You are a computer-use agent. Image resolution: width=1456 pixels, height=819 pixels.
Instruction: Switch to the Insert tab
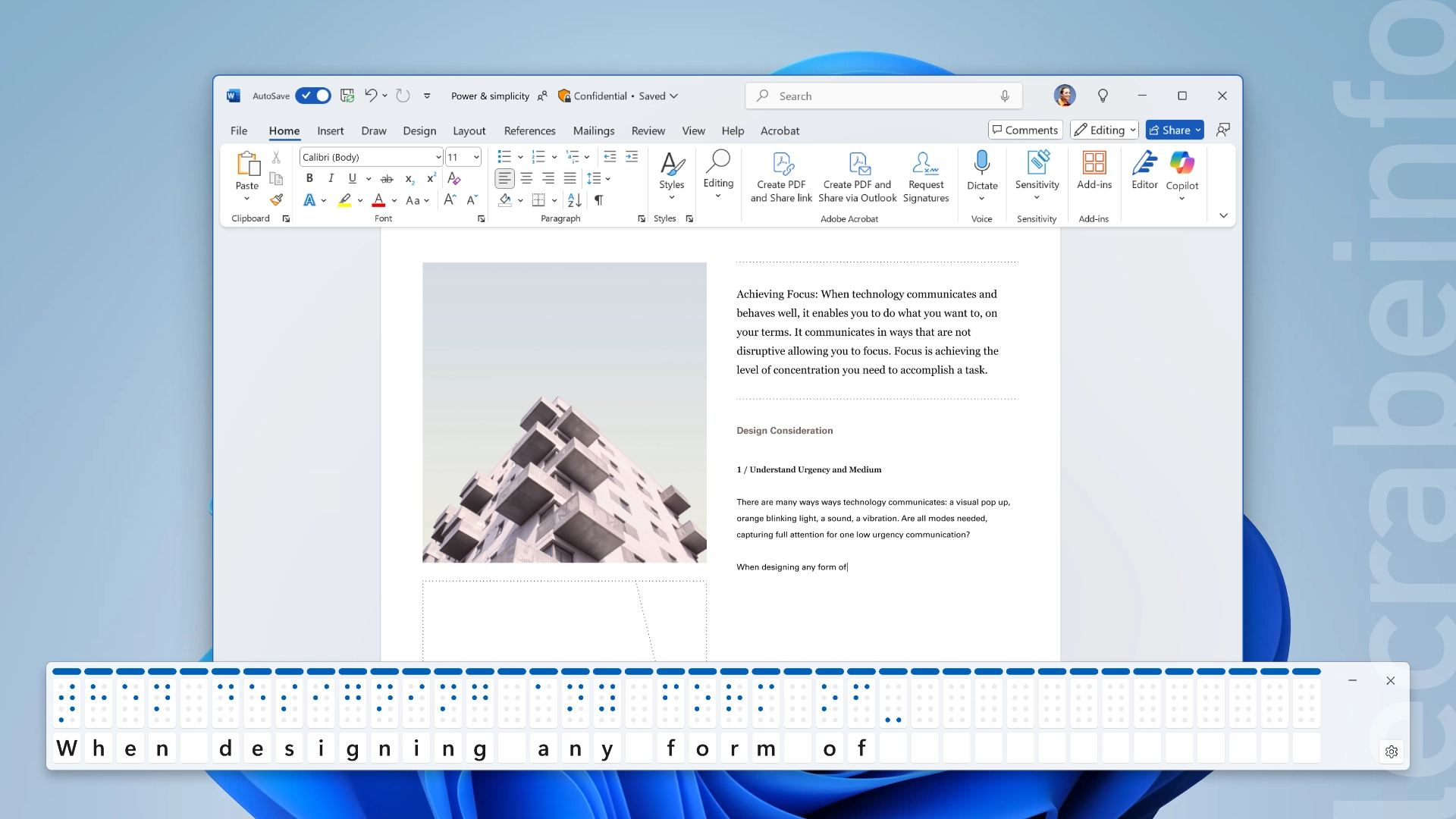[x=330, y=130]
